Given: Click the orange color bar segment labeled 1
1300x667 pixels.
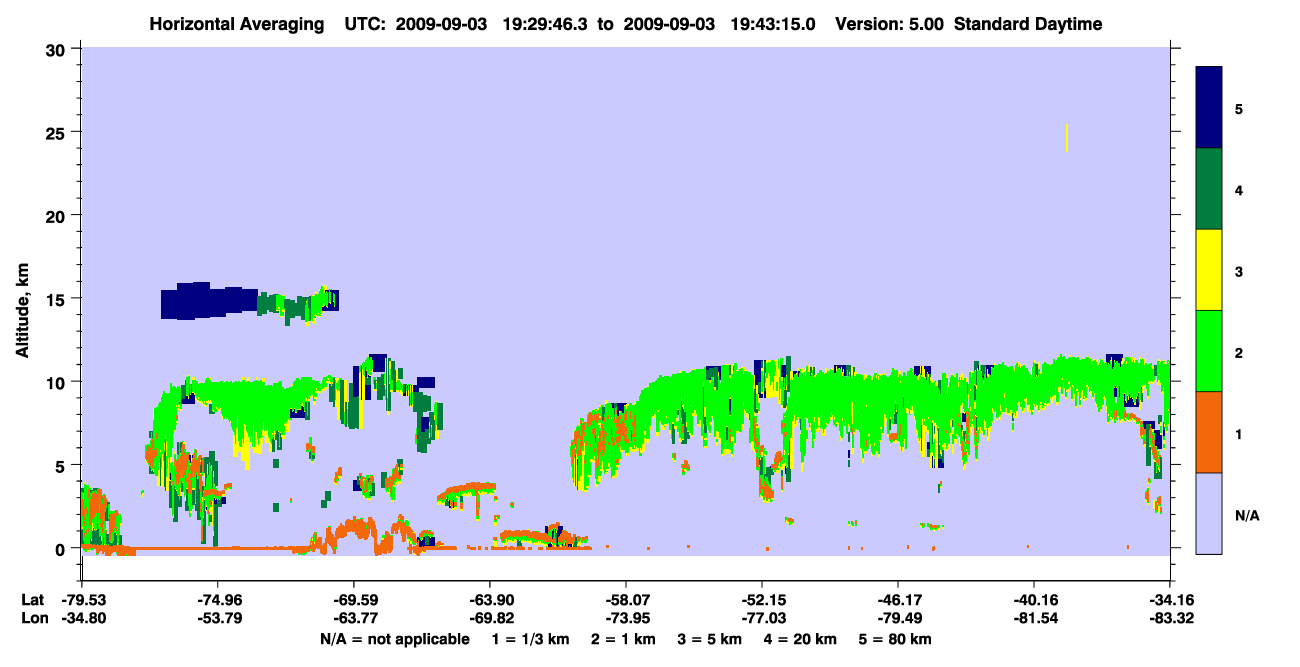Looking at the screenshot, I should pyautogui.click(x=1209, y=432).
